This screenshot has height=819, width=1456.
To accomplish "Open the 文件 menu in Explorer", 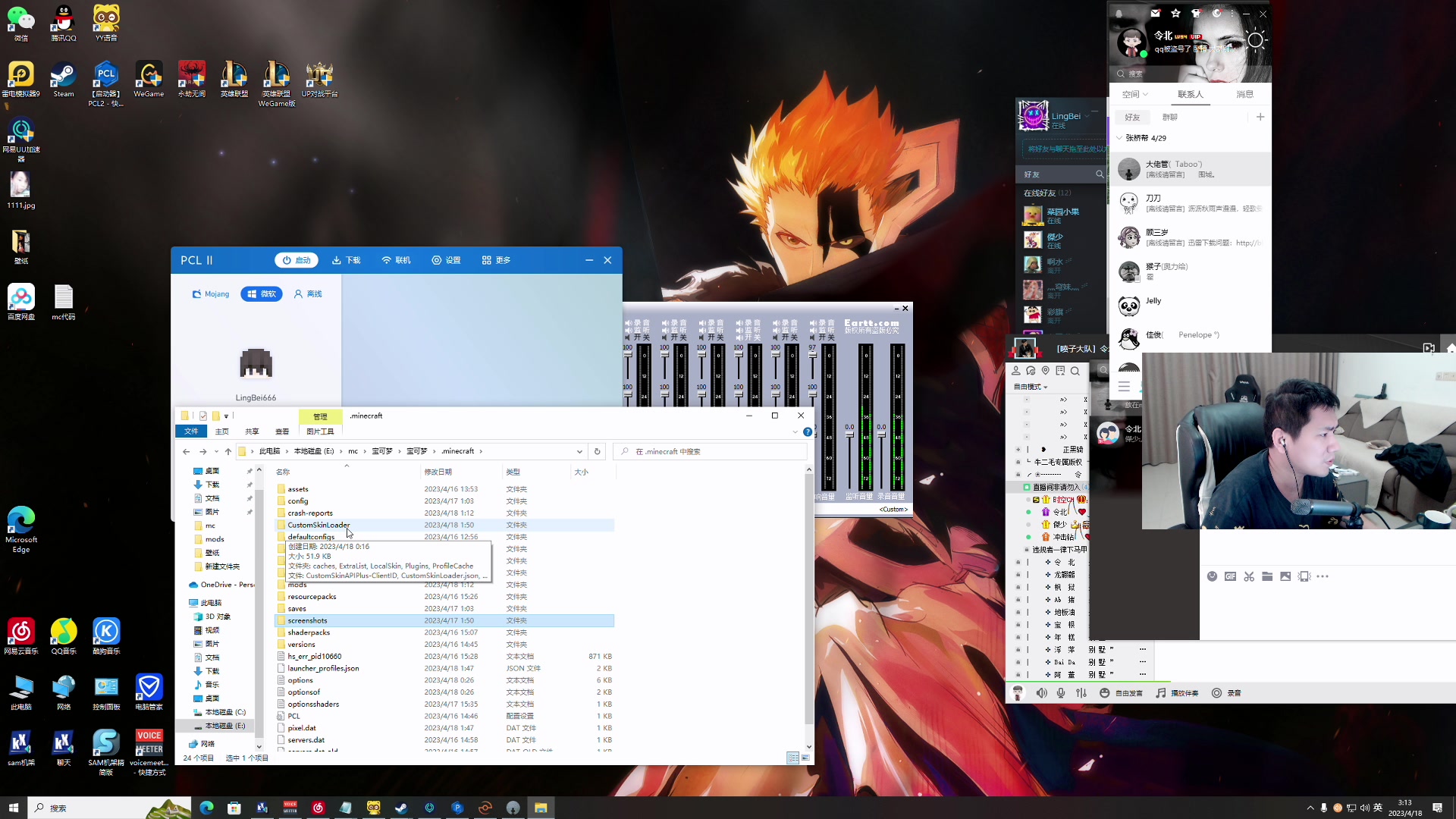I will tap(191, 431).
